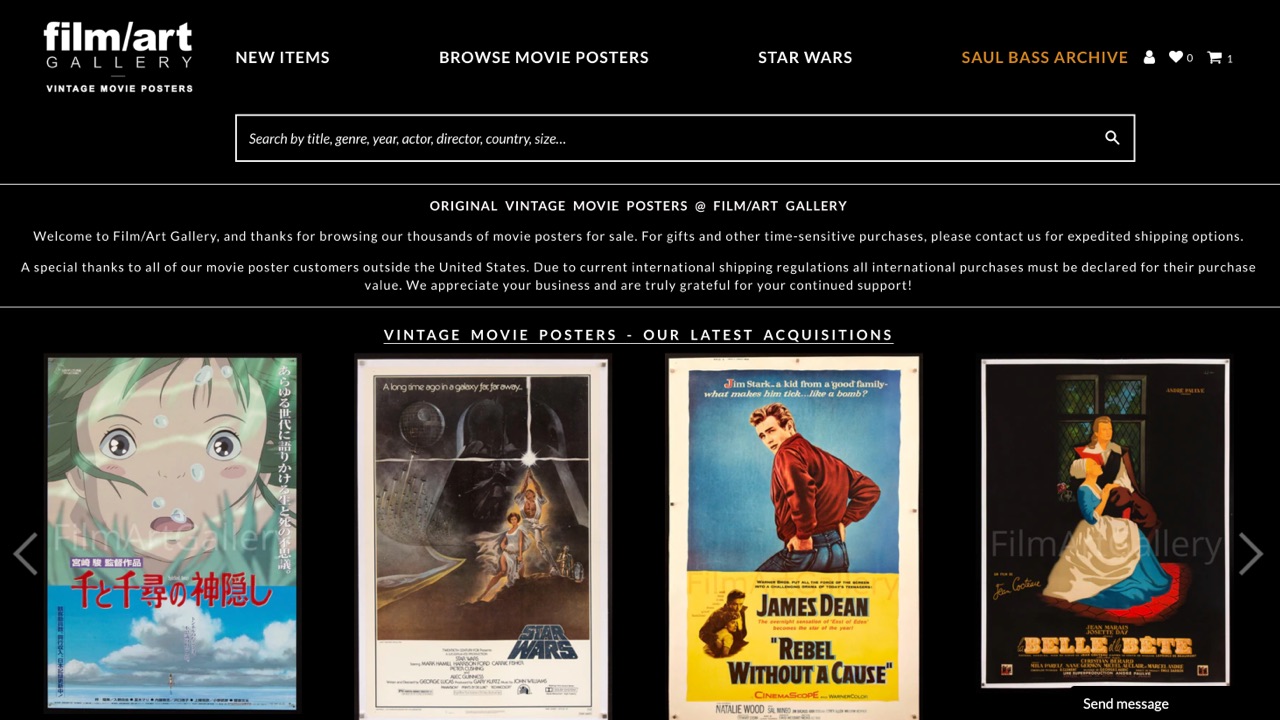Click the Film/Art Gallery logo
This screenshot has height=720, width=1280.
[118, 57]
